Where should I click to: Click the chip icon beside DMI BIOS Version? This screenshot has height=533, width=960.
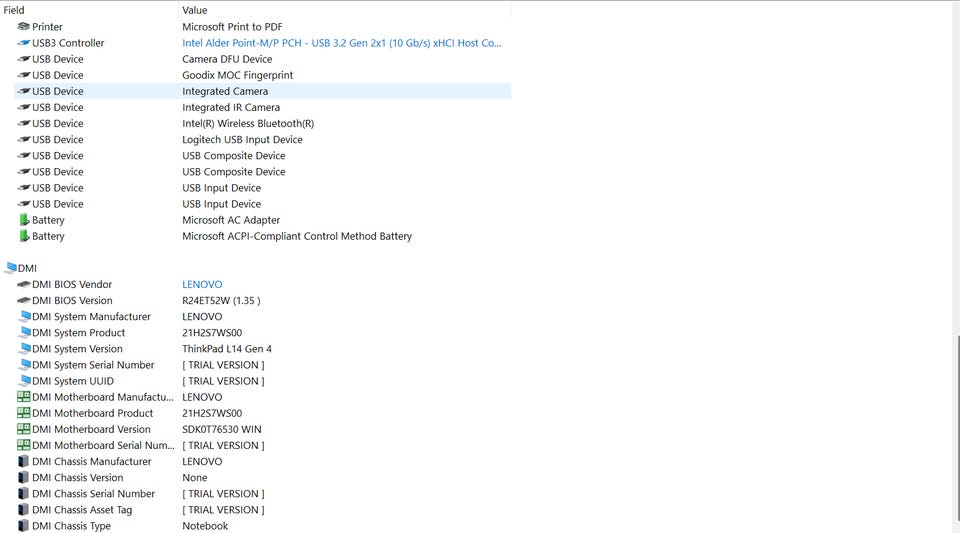[x=23, y=300]
